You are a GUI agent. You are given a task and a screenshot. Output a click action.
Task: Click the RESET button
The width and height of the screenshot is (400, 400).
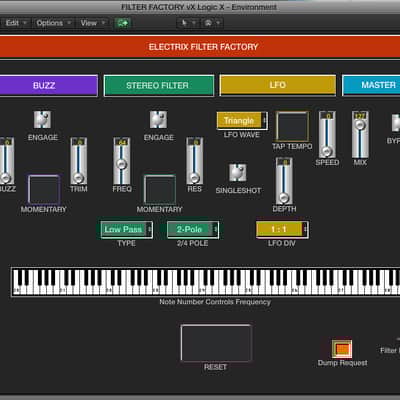click(216, 343)
